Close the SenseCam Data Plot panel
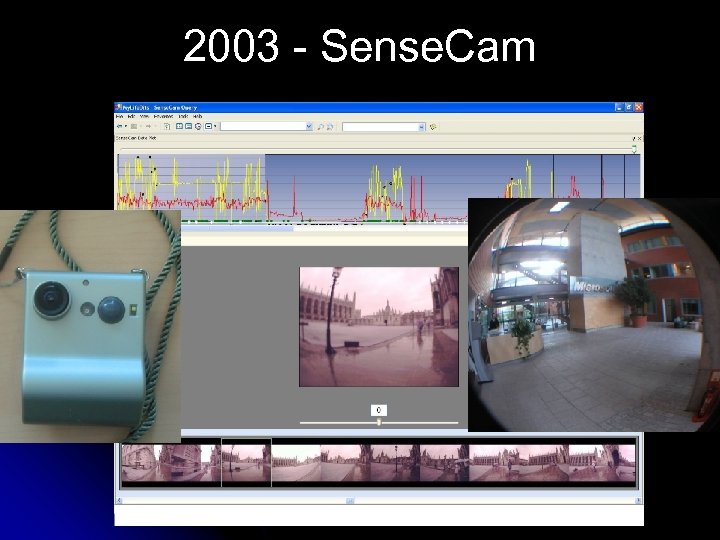Screen dimensions: 720x540 point(639,138)
